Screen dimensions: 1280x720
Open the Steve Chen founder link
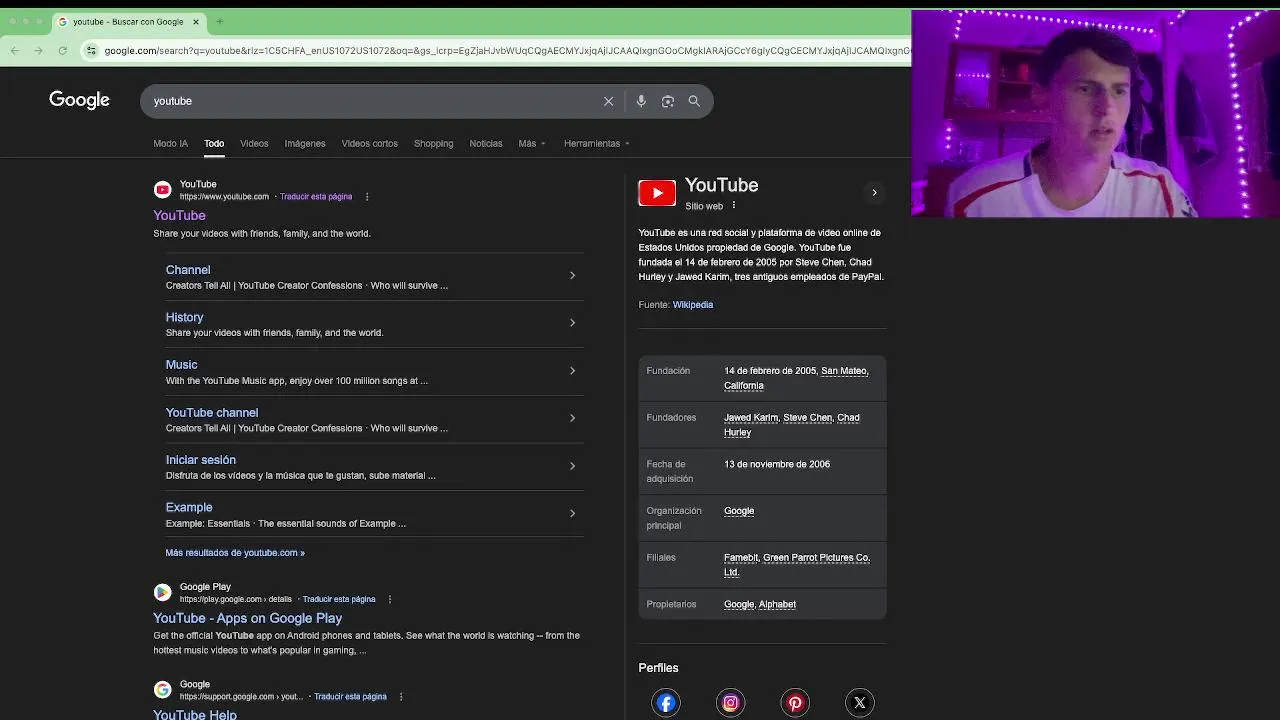(x=807, y=418)
